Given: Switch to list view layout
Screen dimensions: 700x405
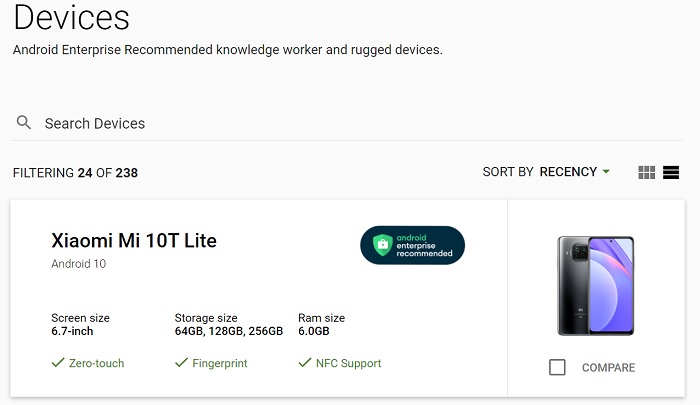Looking at the screenshot, I should click(671, 172).
